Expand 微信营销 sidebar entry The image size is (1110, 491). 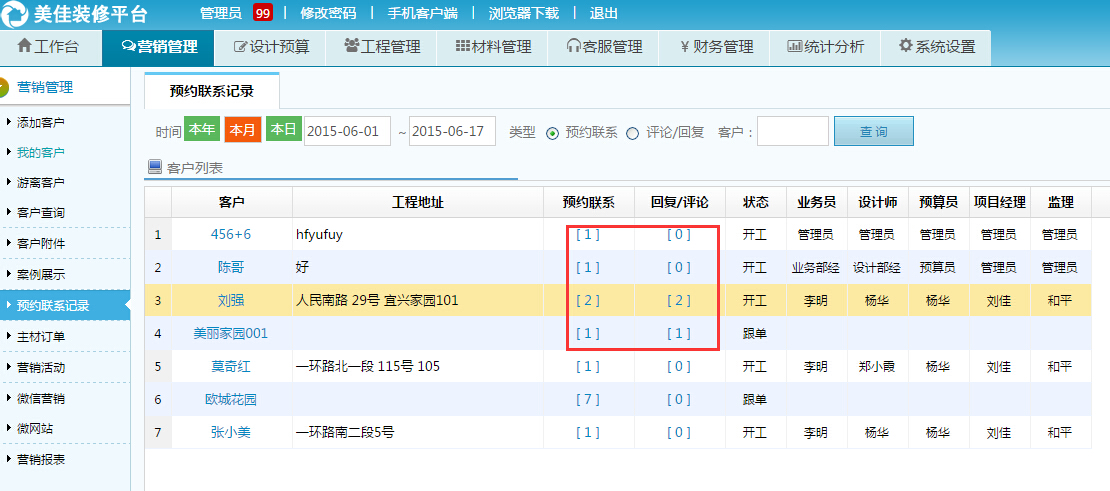[40, 398]
